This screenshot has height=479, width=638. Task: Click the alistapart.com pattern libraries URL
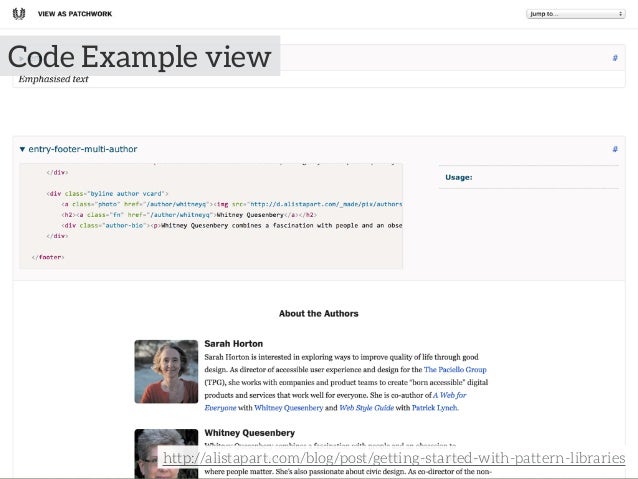[x=394, y=458]
